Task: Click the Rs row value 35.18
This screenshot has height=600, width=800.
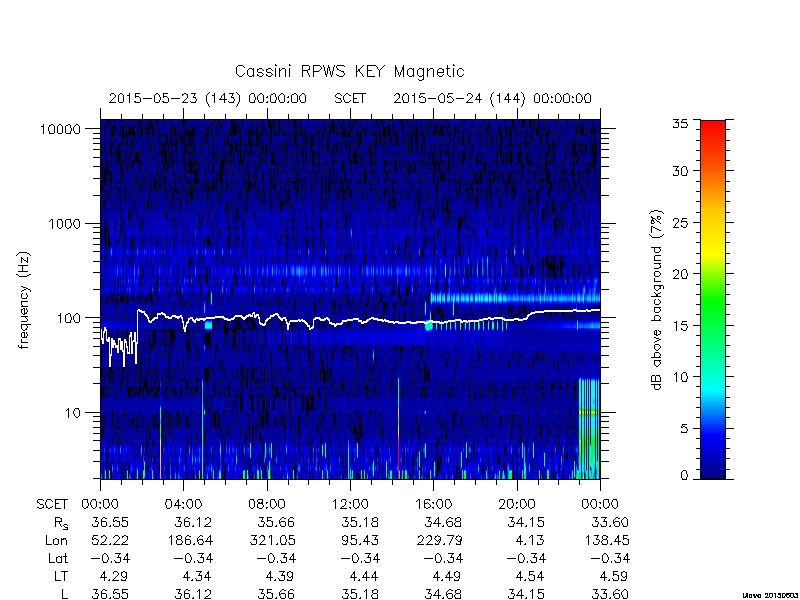Action: tap(360, 522)
